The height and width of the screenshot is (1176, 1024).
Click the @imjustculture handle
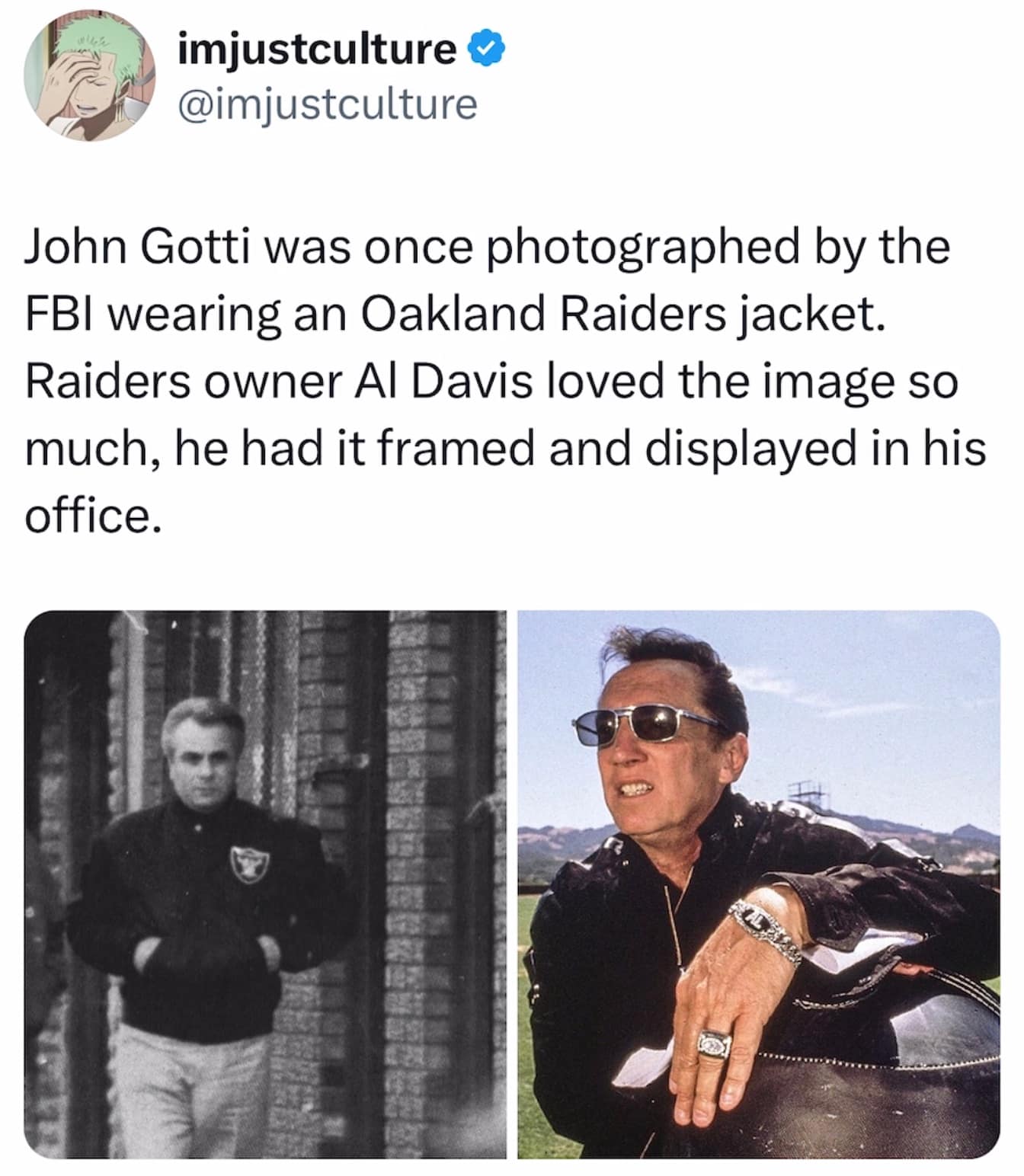click(x=327, y=104)
